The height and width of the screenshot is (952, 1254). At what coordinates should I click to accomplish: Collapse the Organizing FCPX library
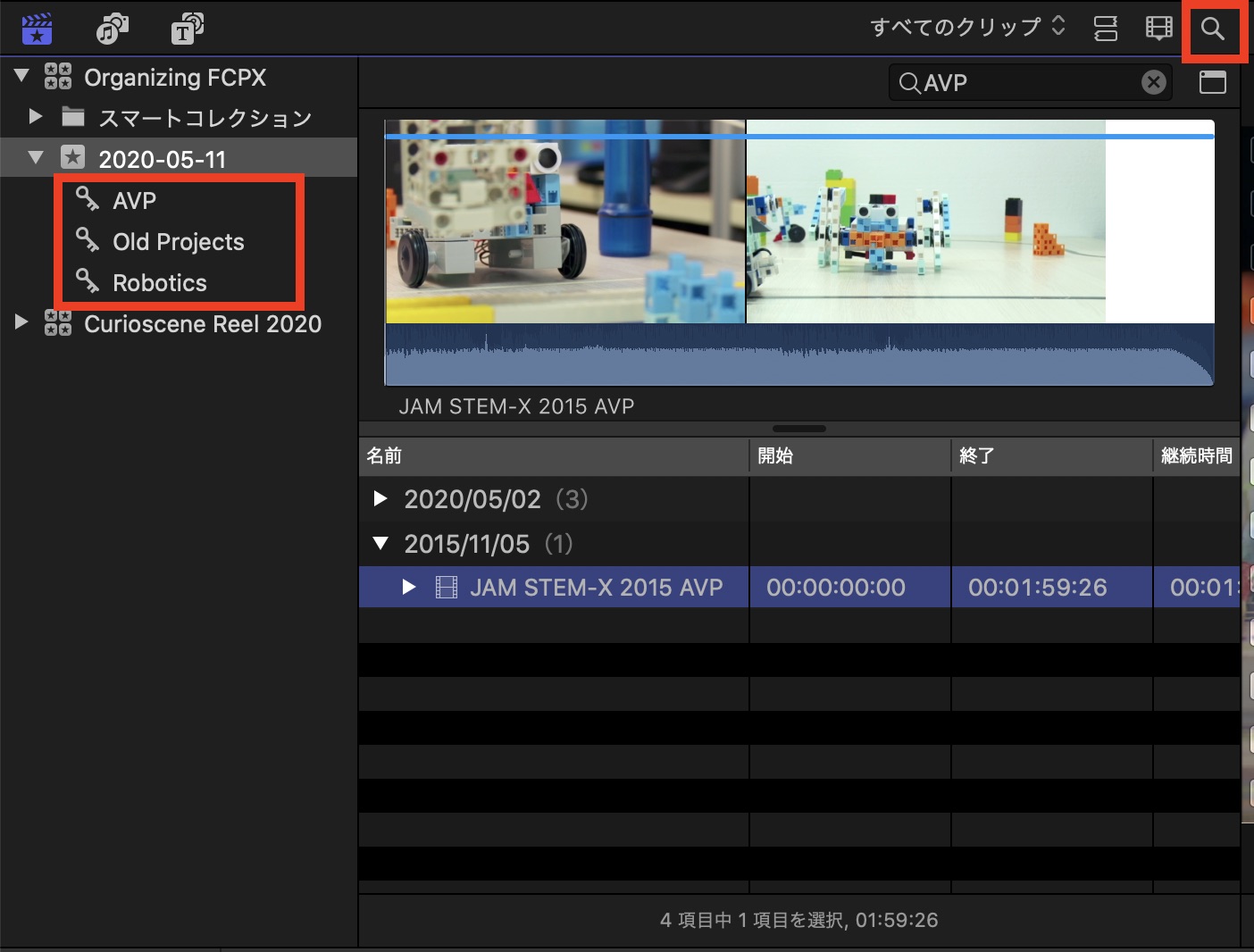pyautogui.click(x=22, y=76)
